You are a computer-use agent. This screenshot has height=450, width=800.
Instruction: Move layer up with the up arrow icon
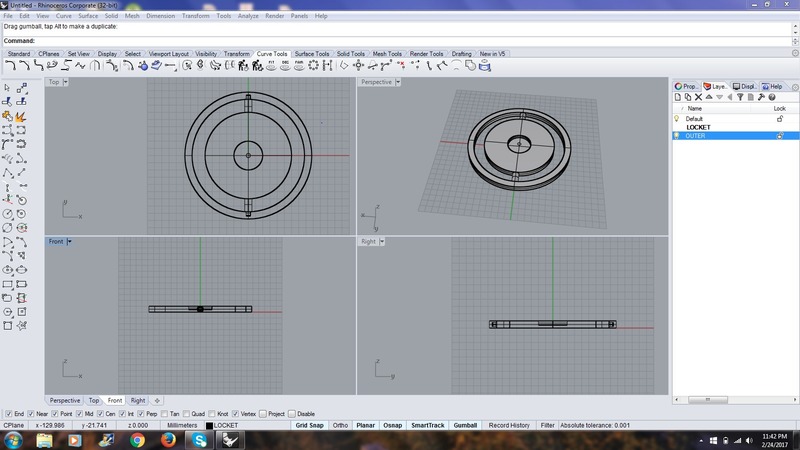click(709, 97)
